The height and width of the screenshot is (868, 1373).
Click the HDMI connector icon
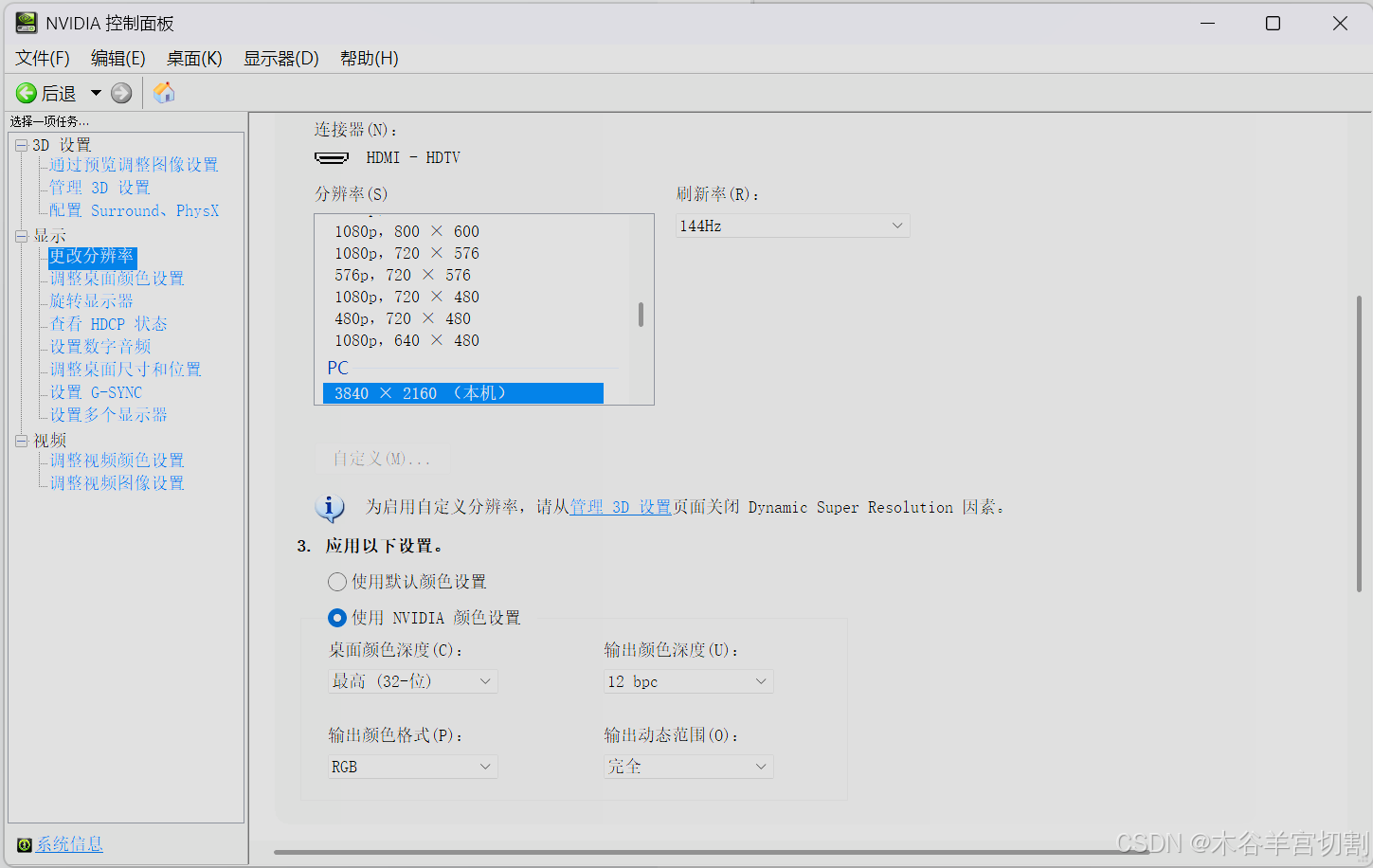[x=332, y=157]
